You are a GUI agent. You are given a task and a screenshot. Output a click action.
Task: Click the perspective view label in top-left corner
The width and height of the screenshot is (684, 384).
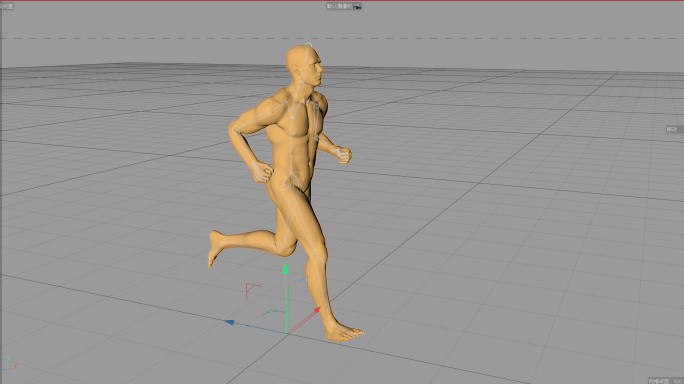coord(7,6)
